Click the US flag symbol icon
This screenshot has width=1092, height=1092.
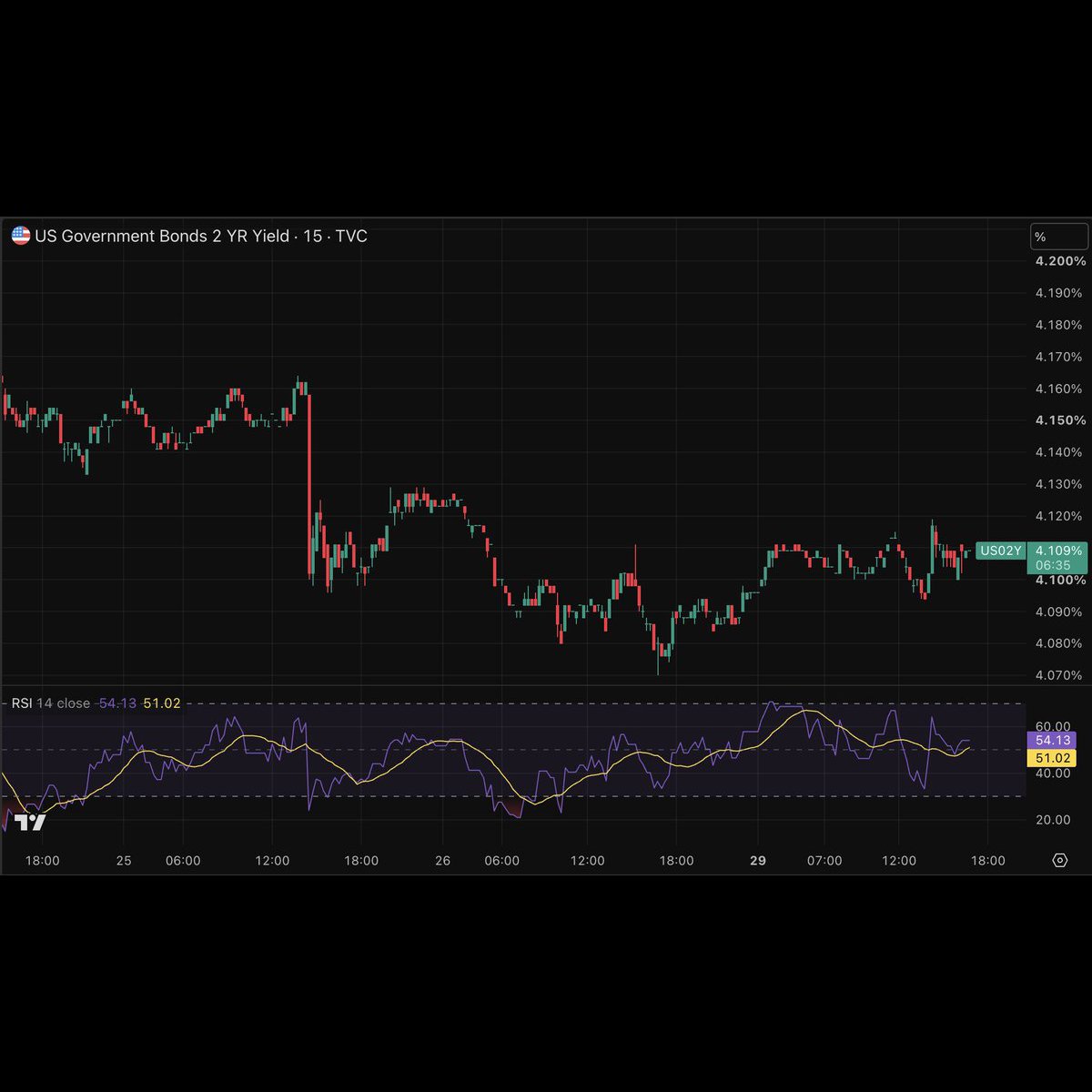click(x=21, y=236)
